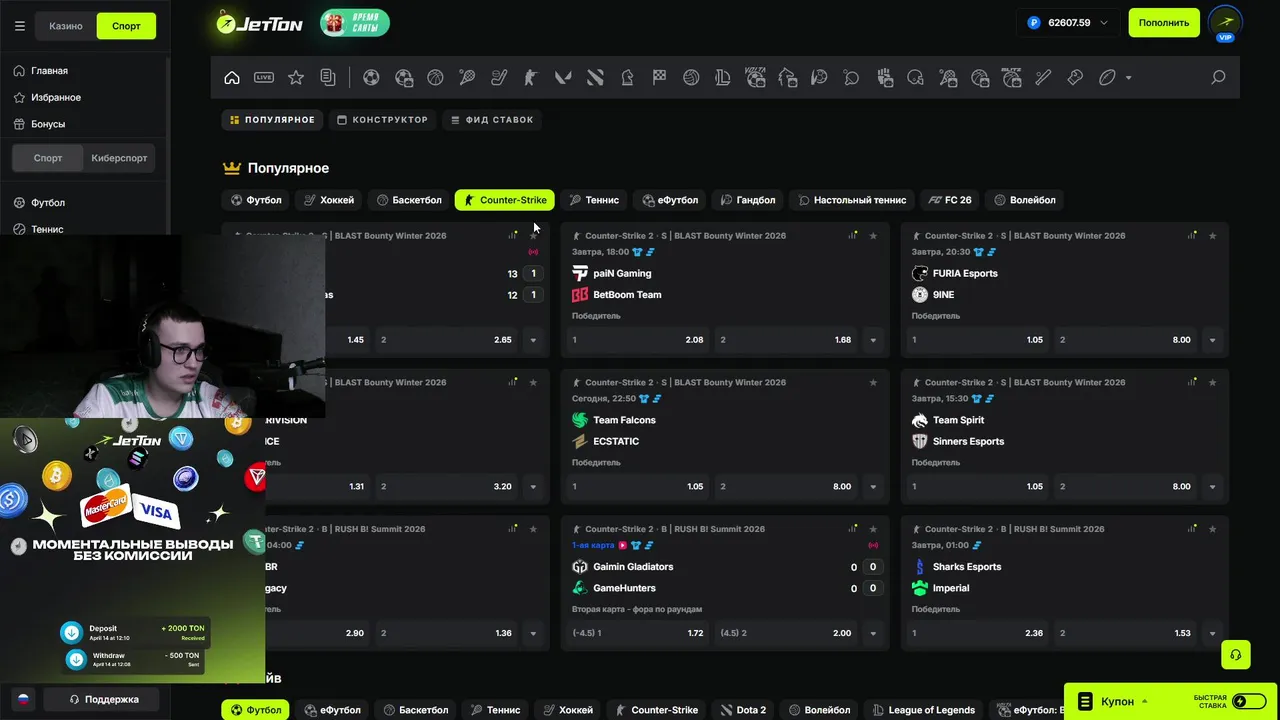Go to the home icon in sports bar

pyautogui.click(x=232, y=77)
